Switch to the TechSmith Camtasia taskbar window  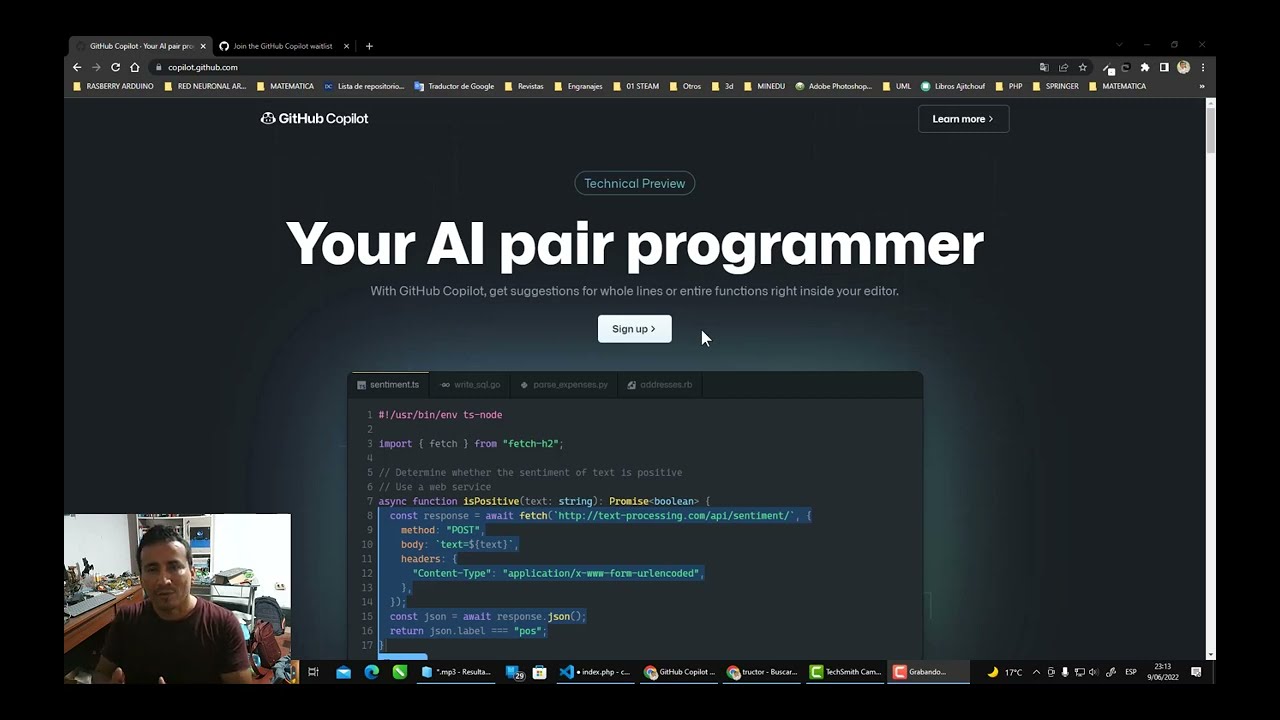tap(846, 672)
